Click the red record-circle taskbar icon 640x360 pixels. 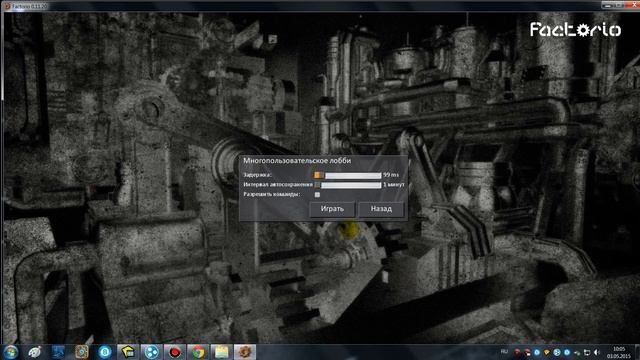tap(175, 352)
